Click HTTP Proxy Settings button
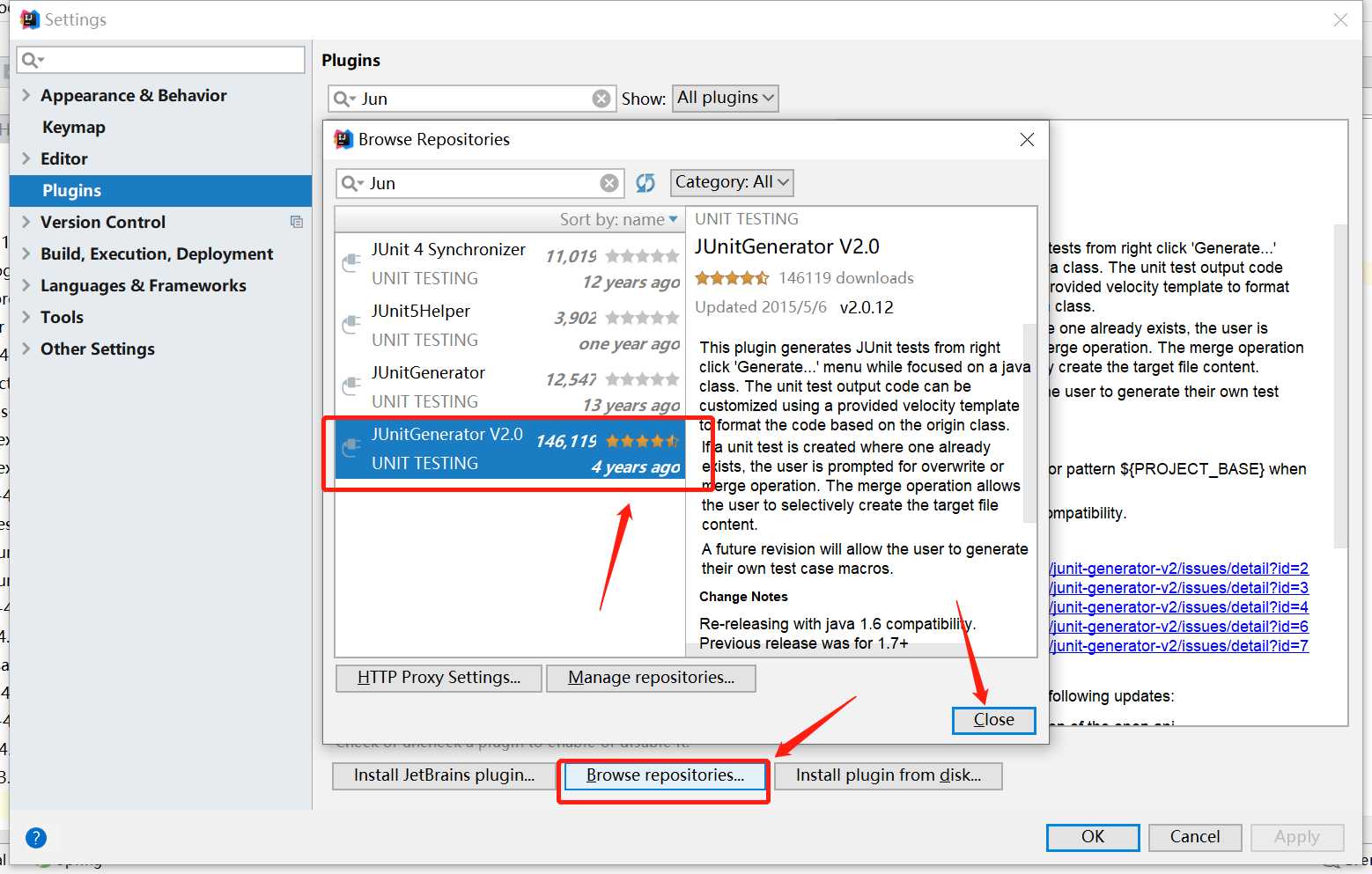 coord(439,678)
